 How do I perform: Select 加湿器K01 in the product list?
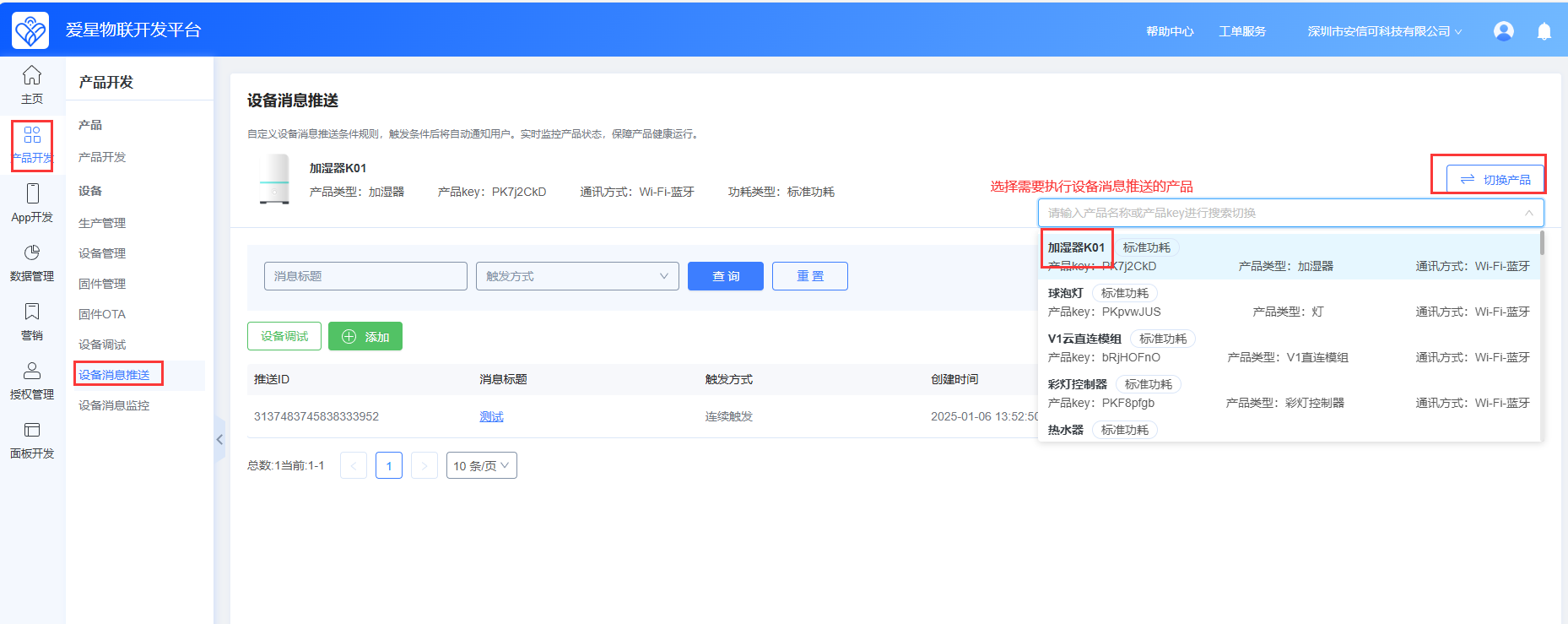[x=1289, y=257]
